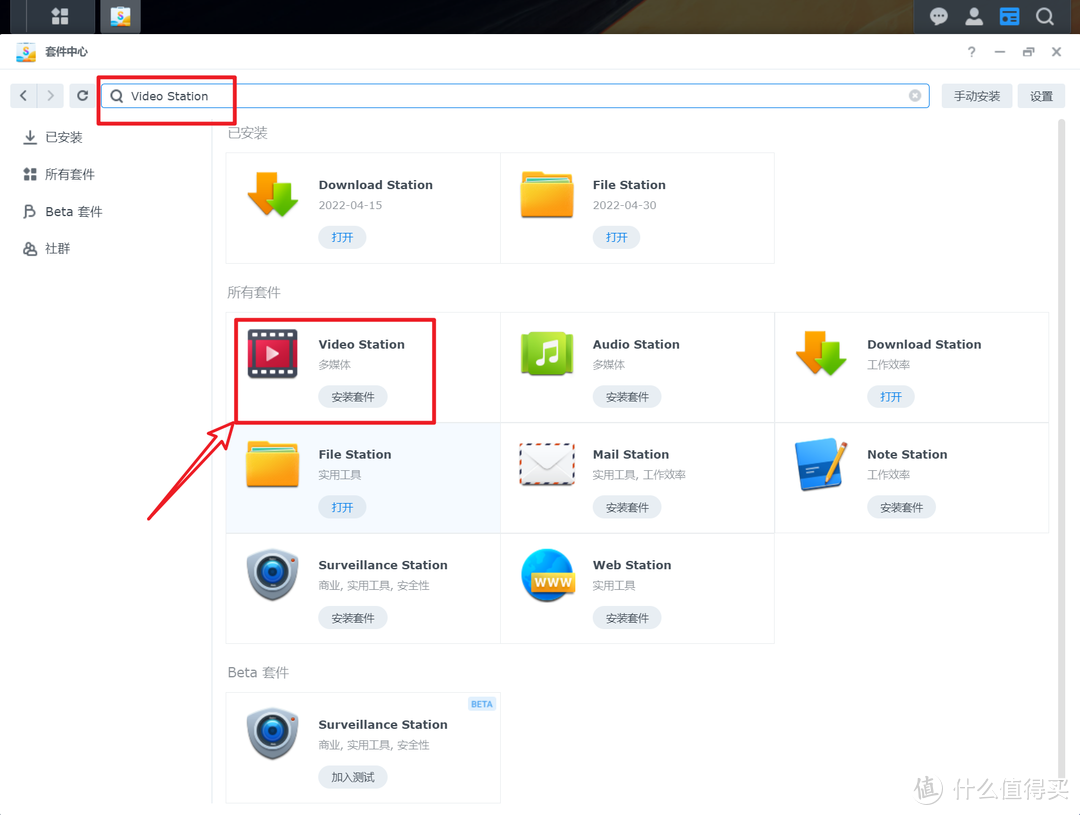
Task: Click the Mail Station envelope icon
Action: (548, 464)
